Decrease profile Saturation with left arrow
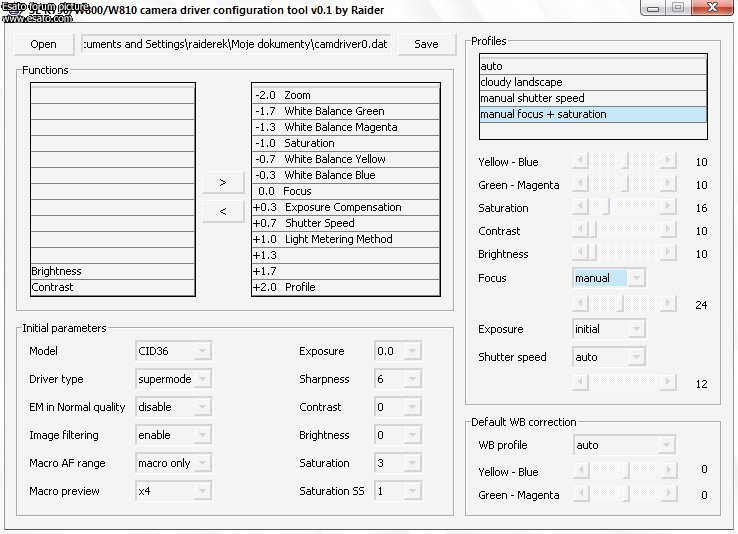The height and width of the screenshot is (534, 738). tap(580, 207)
